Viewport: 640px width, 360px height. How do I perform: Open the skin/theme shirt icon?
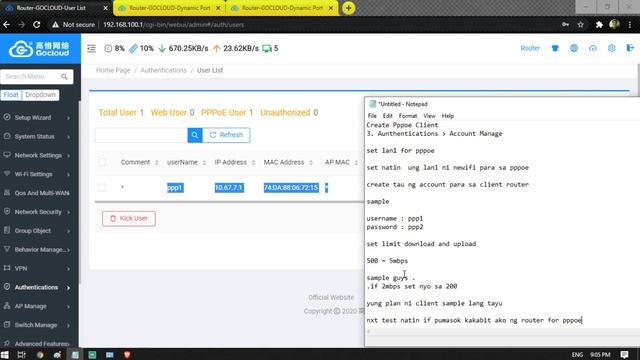555,48
